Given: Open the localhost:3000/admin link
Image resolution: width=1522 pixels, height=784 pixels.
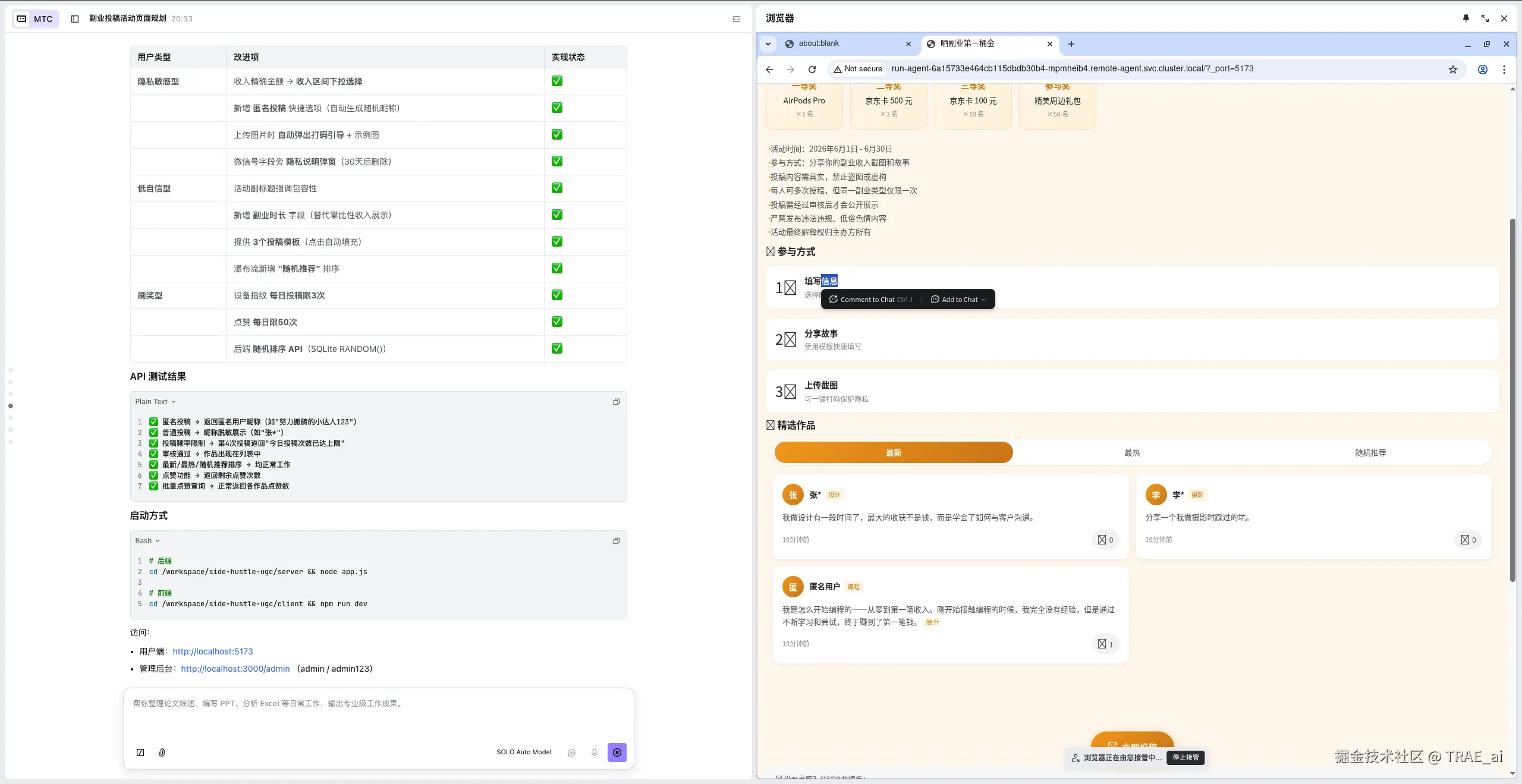Looking at the screenshot, I should [235, 669].
